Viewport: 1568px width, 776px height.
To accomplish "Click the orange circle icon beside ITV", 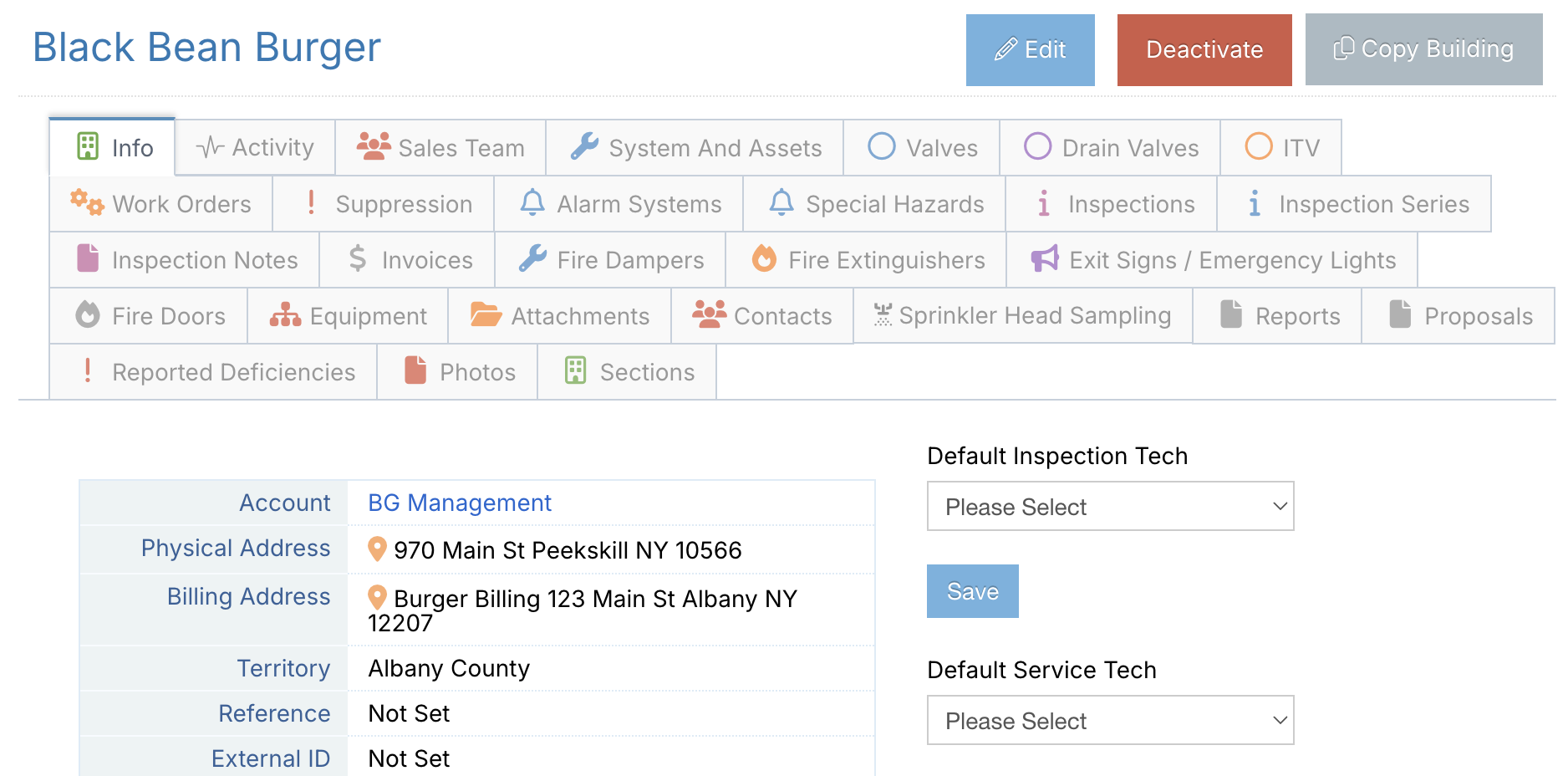I will 1259,146.
